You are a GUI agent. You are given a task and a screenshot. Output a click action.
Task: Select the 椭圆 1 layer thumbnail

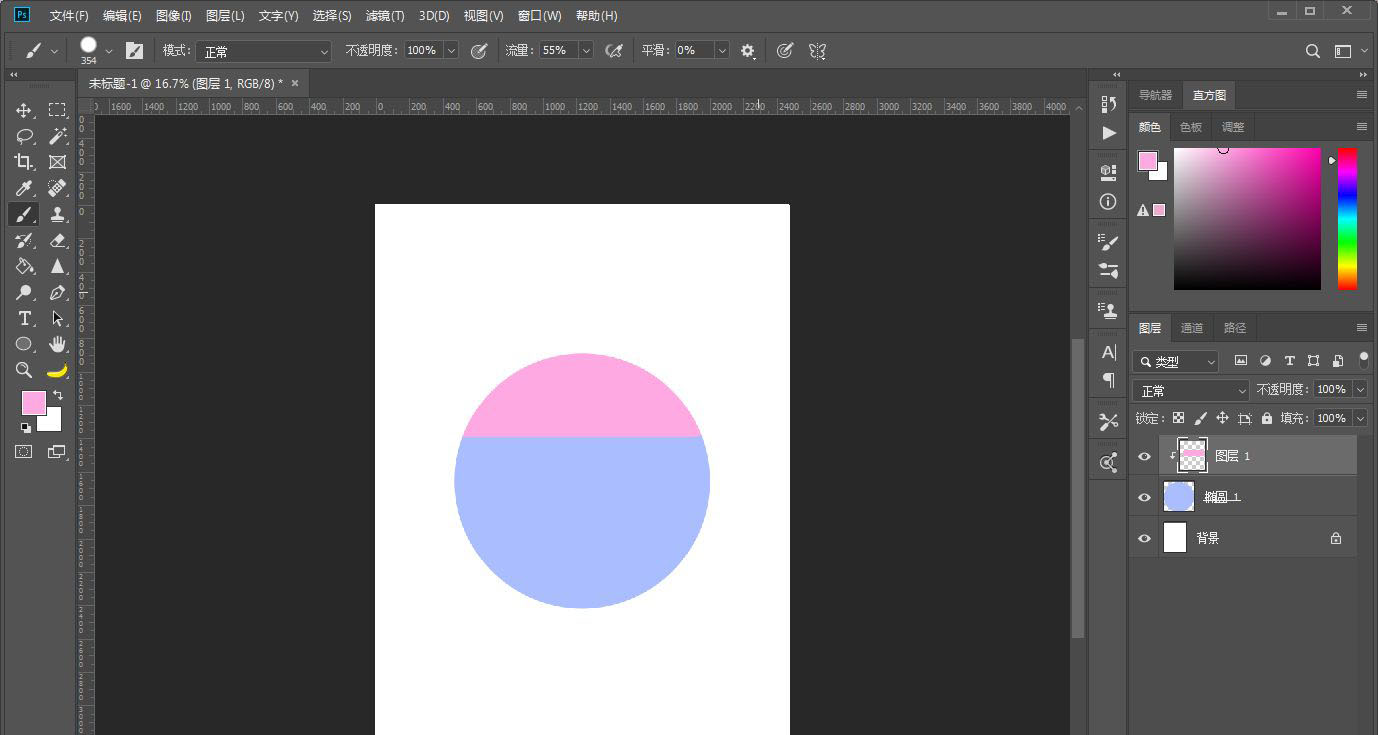click(x=1179, y=497)
